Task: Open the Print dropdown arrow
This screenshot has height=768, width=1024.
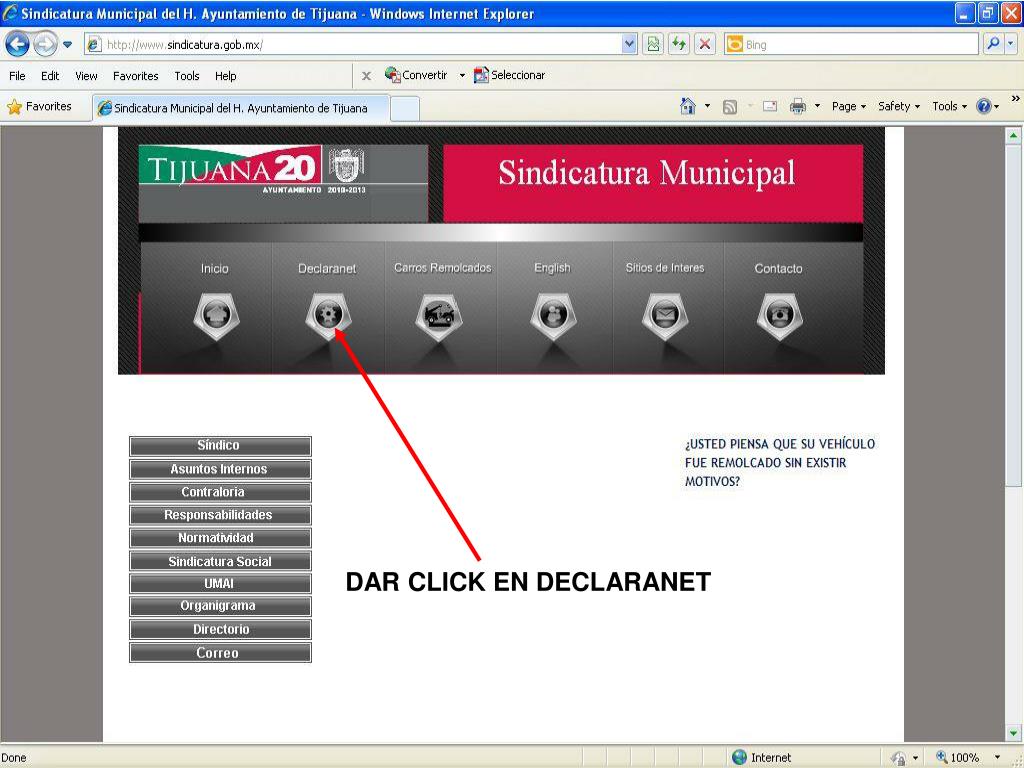Action: (x=817, y=106)
